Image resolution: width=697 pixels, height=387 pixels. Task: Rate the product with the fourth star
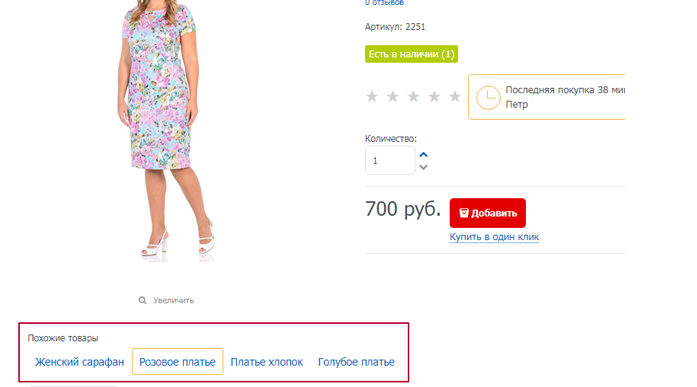pyautogui.click(x=434, y=96)
